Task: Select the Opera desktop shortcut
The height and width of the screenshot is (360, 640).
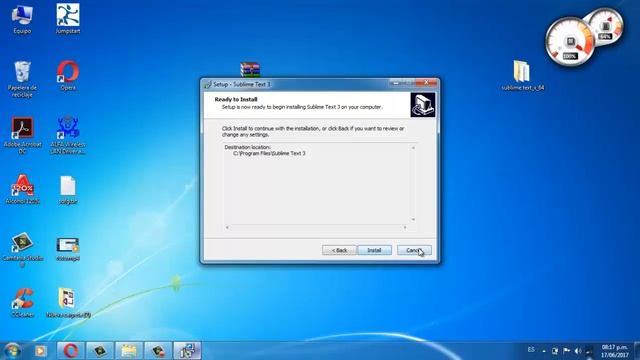Action: 68,76
